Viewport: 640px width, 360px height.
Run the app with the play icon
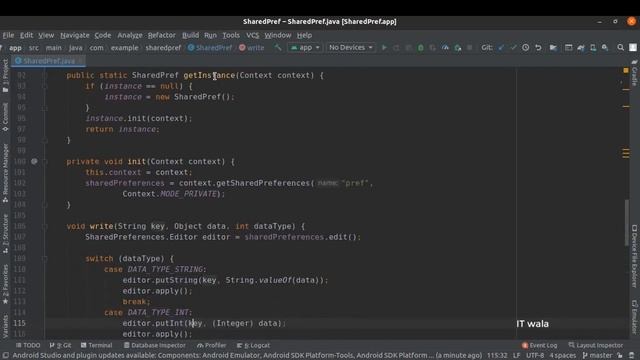tap(384, 48)
